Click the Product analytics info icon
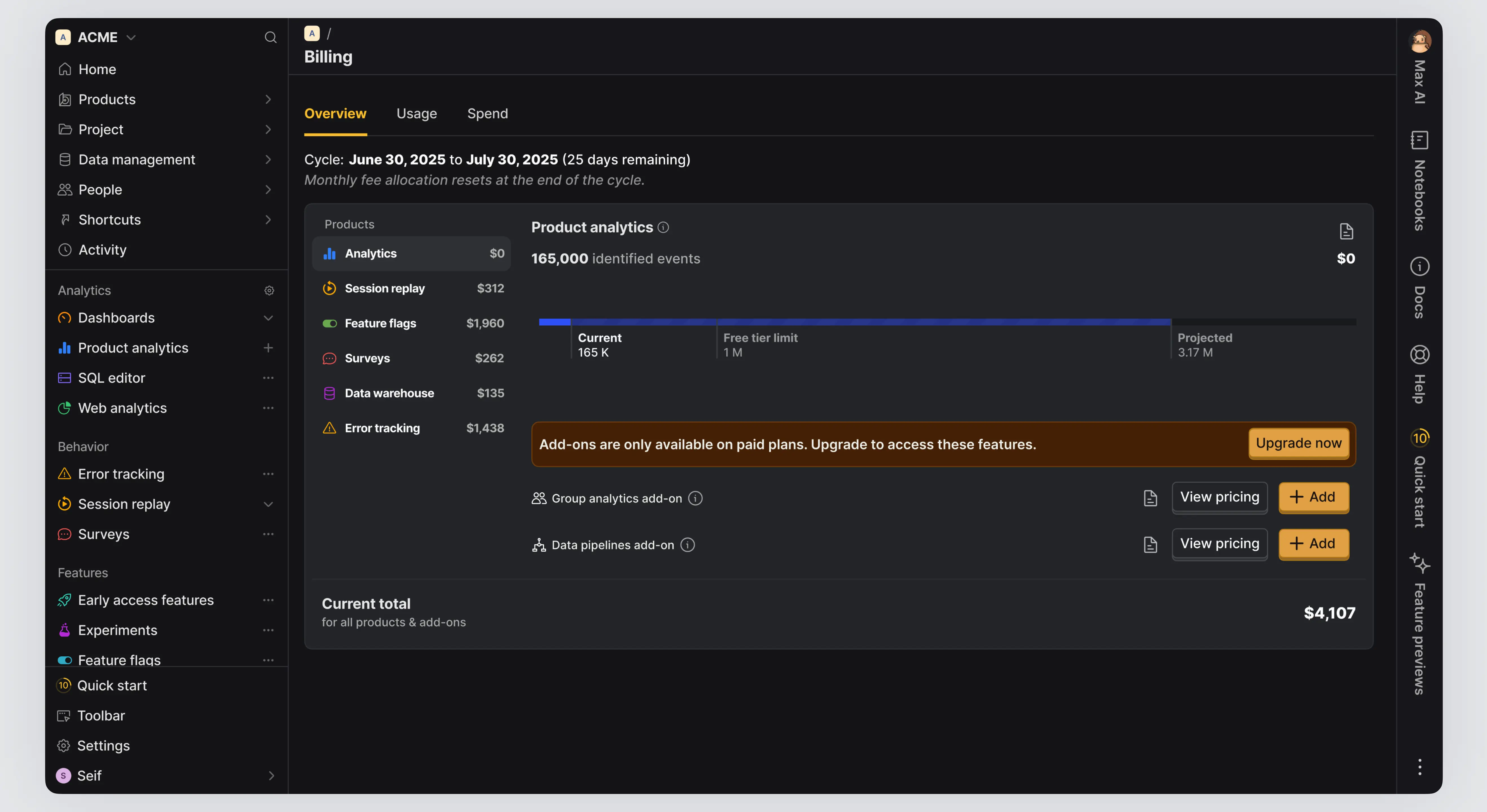Viewport: 1487px width, 812px height. [x=663, y=227]
